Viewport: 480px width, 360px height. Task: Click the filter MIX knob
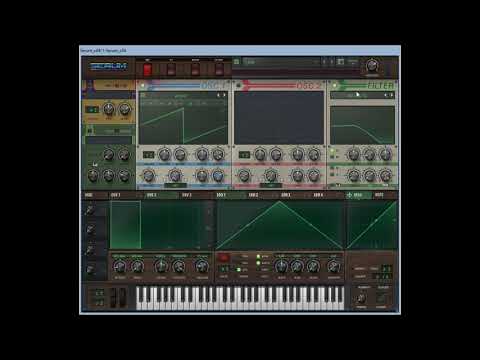386,175
